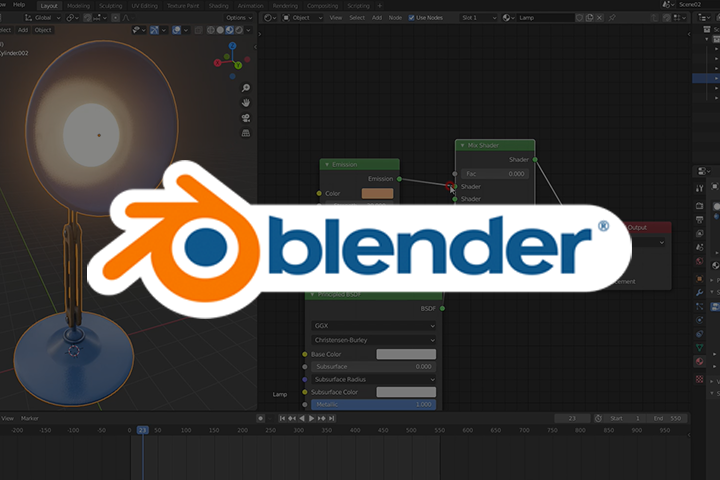Select material preview viewport shading
This screenshot has width=720, height=480.
[229, 30]
